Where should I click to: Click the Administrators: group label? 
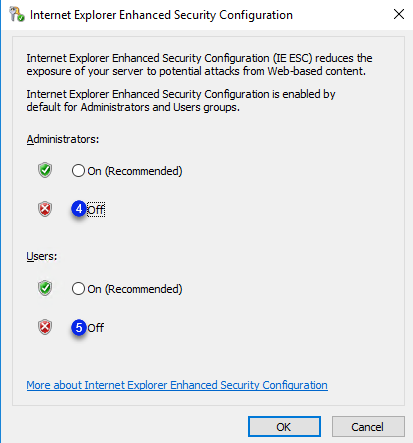[x=63, y=139]
